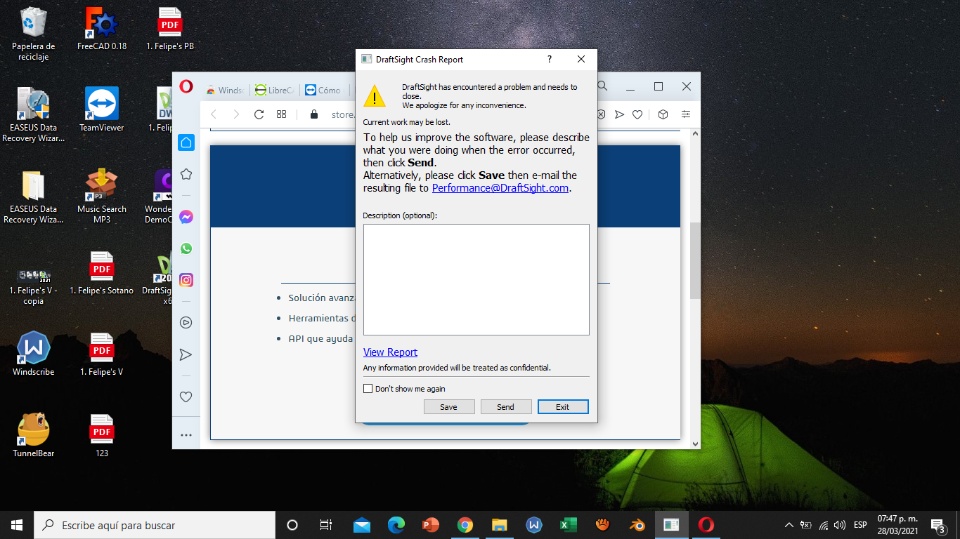The width and height of the screenshot is (960, 539).
Task: Click the Opera page vertical scrollbar
Action: click(x=695, y=261)
